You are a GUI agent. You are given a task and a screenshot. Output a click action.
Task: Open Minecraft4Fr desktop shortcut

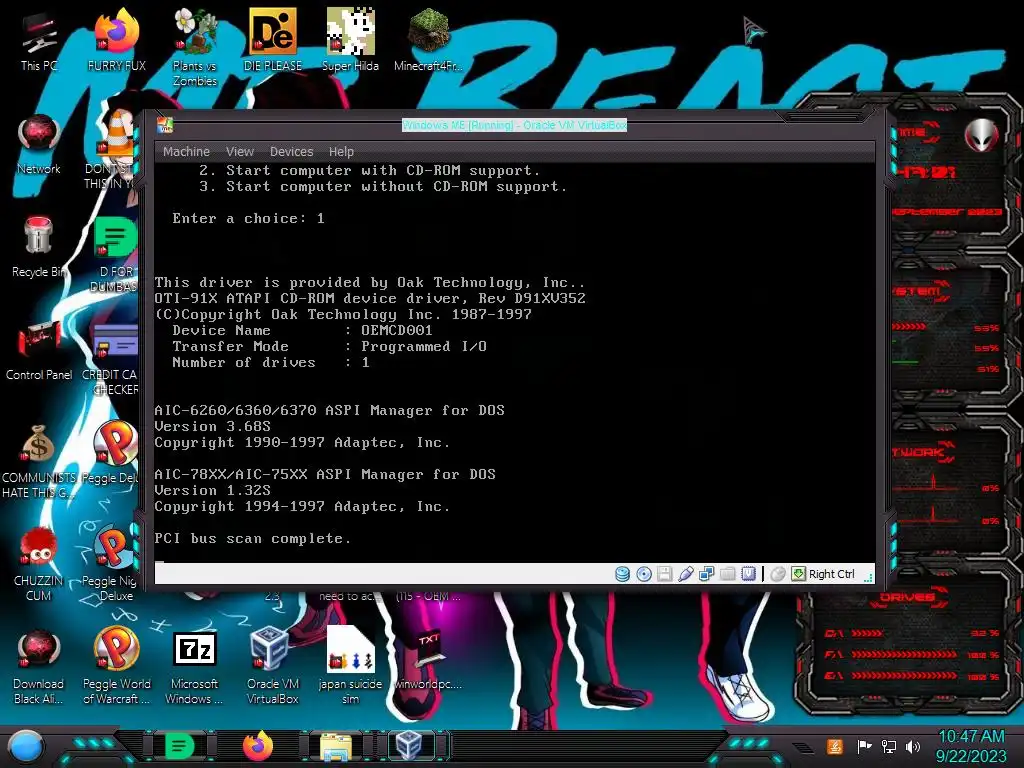(x=428, y=40)
